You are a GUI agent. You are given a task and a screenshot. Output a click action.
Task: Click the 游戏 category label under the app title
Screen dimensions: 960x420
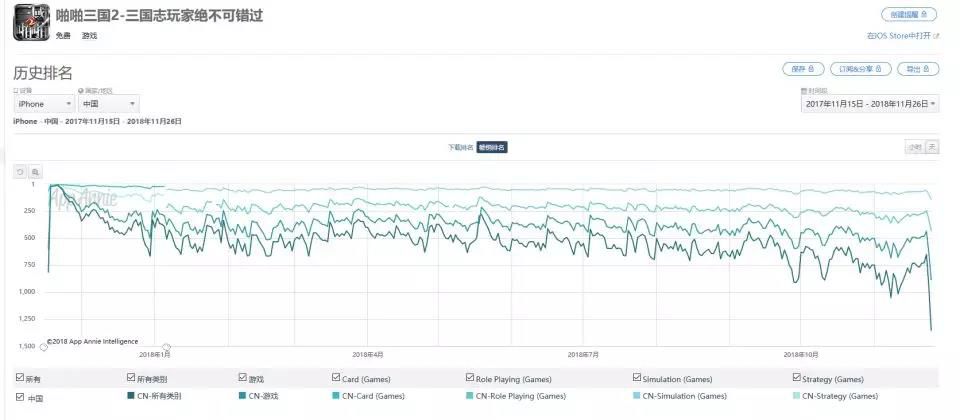[89, 36]
